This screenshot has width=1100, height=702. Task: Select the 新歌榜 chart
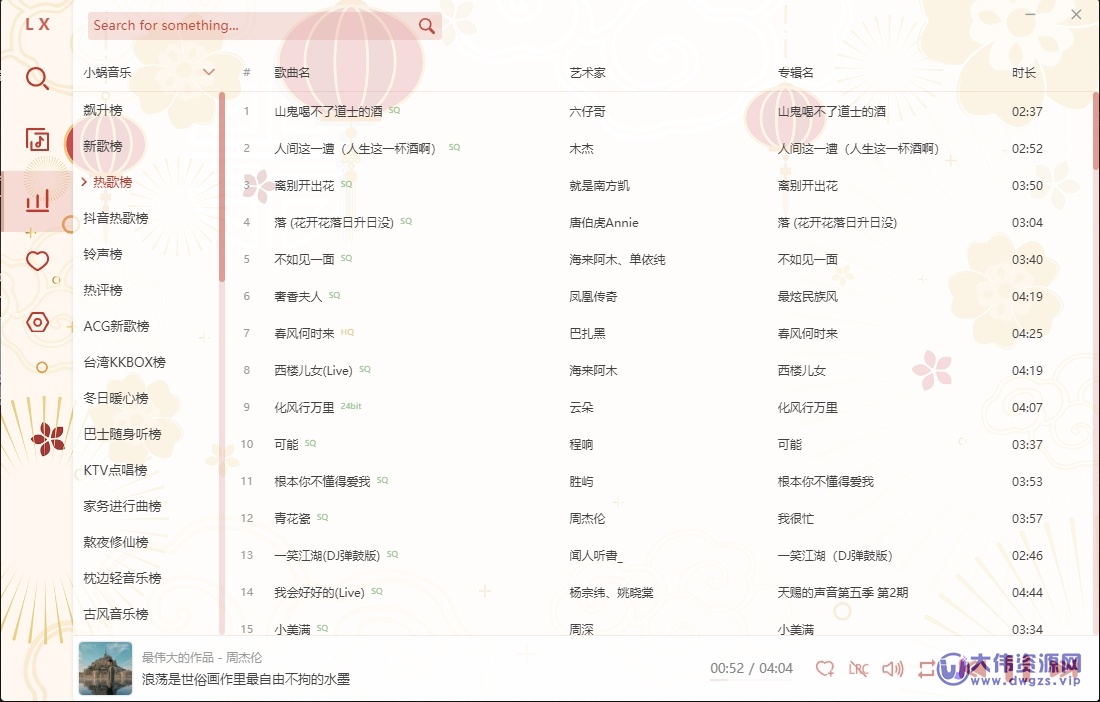pyautogui.click(x=104, y=145)
